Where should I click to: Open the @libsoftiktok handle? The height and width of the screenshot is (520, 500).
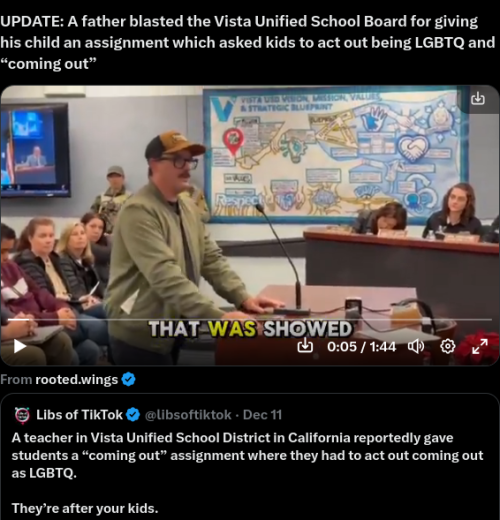(x=188, y=415)
